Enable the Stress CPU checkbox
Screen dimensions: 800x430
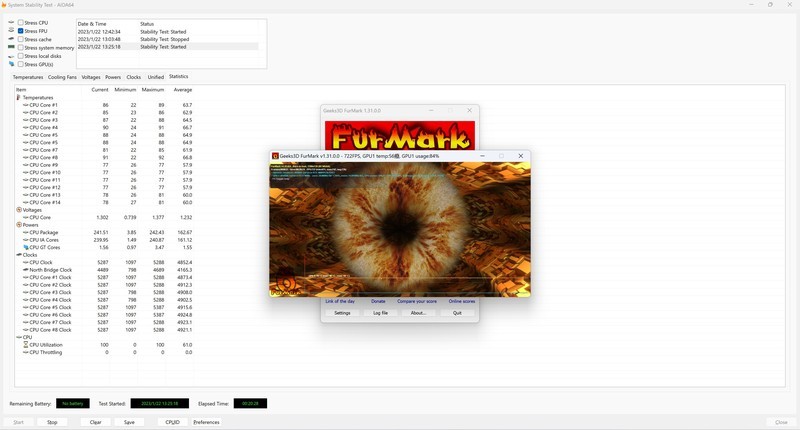pyautogui.click(x=20, y=22)
